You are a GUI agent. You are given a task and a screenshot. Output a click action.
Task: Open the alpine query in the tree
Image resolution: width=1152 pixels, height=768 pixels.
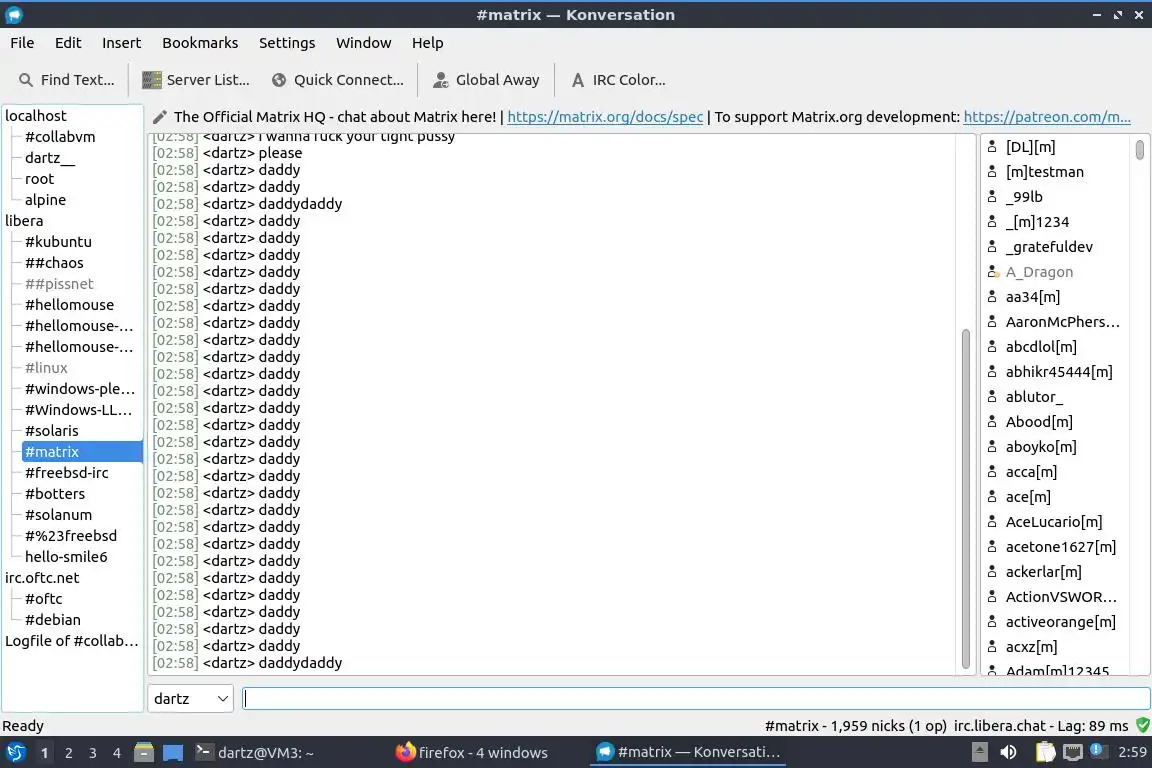pyautogui.click(x=46, y=200)
